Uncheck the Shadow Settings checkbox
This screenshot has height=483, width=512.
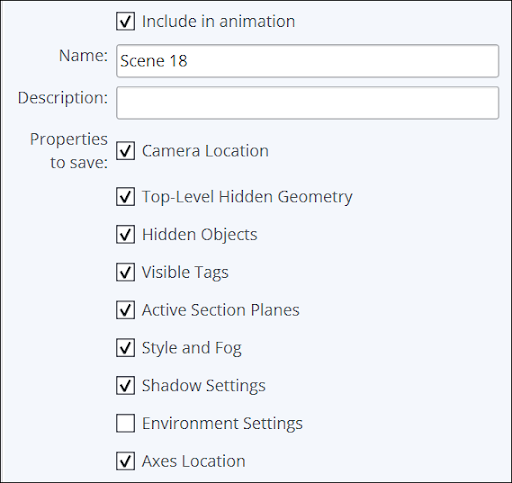click(125, 385)
